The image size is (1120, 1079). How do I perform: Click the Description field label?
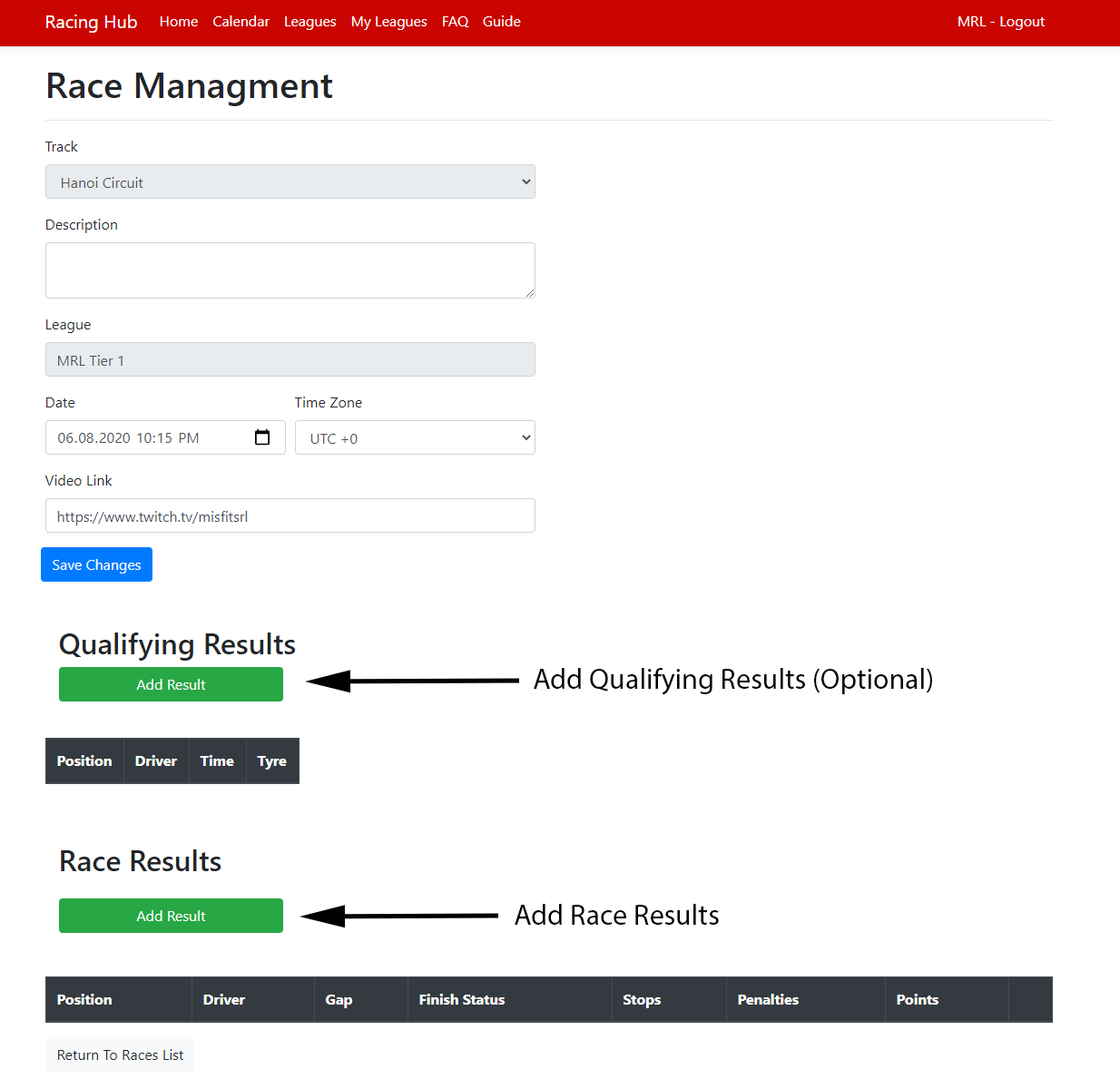tap(82, 224)
